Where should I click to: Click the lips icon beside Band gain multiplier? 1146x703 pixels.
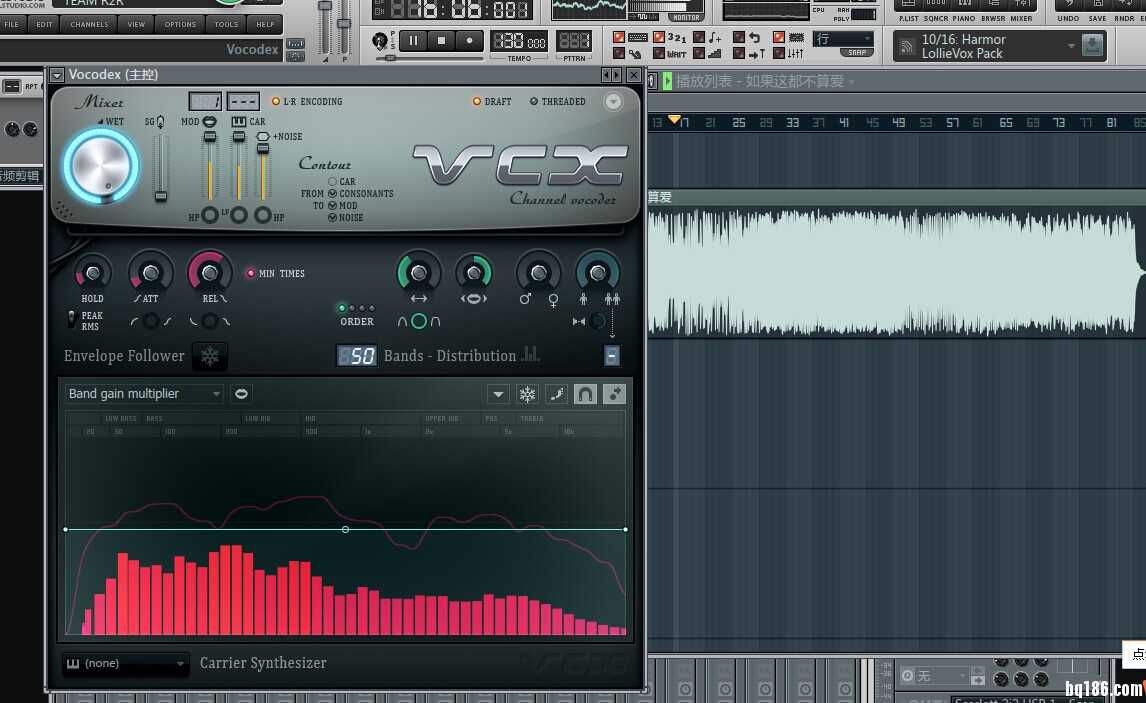coord(241,394)
